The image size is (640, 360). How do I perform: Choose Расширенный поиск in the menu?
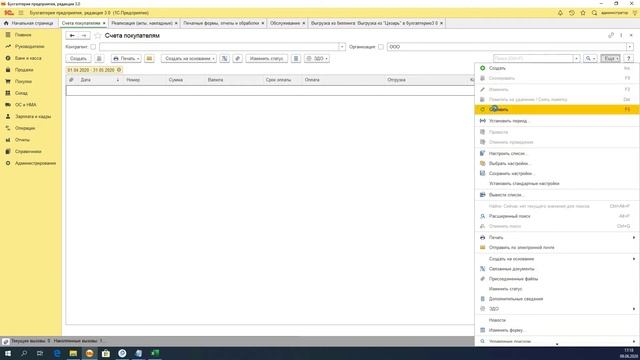(557, 216)
